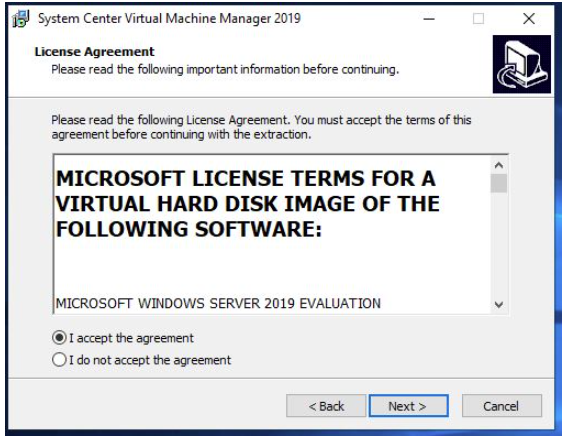
Task: Click the license text scroll down arrow
Action: click(x=499, y=305)
